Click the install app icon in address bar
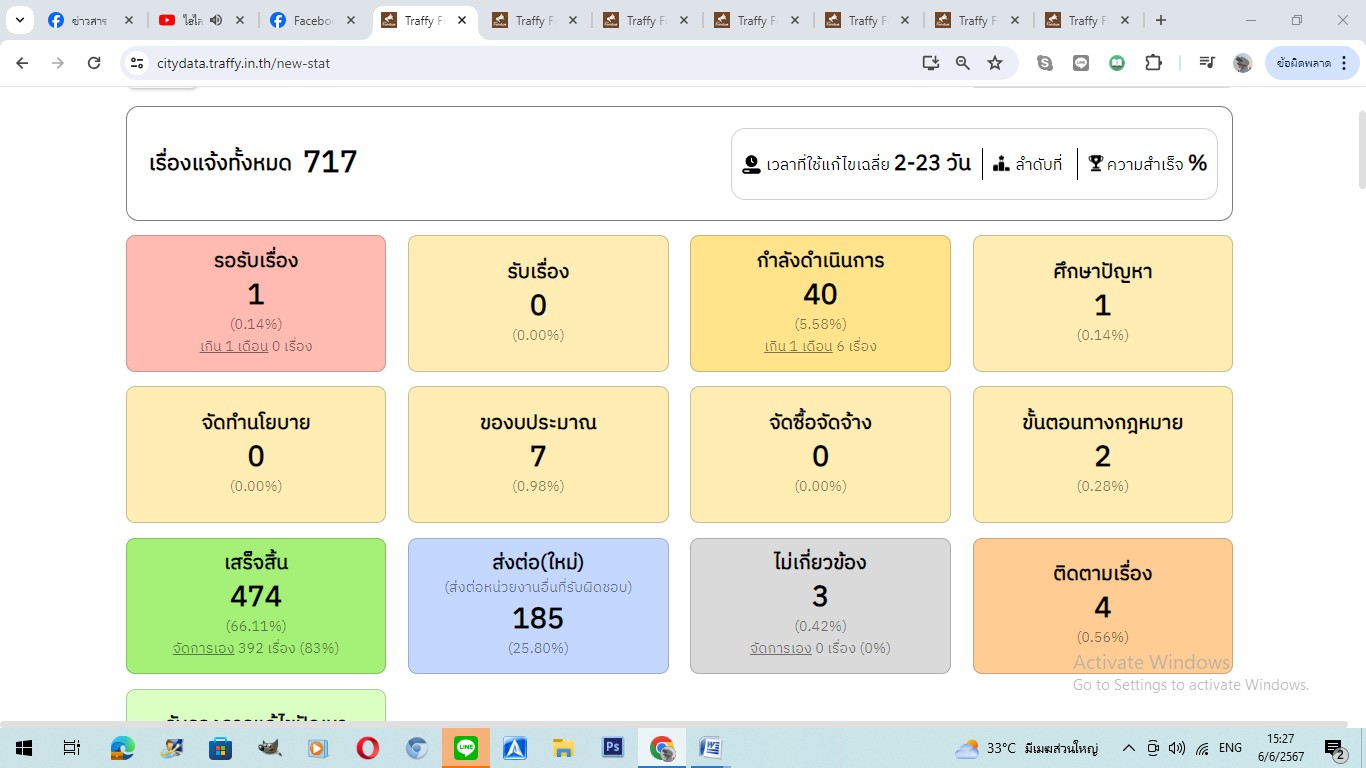The height and width of the screenshot is (768, 1366). 930,63
